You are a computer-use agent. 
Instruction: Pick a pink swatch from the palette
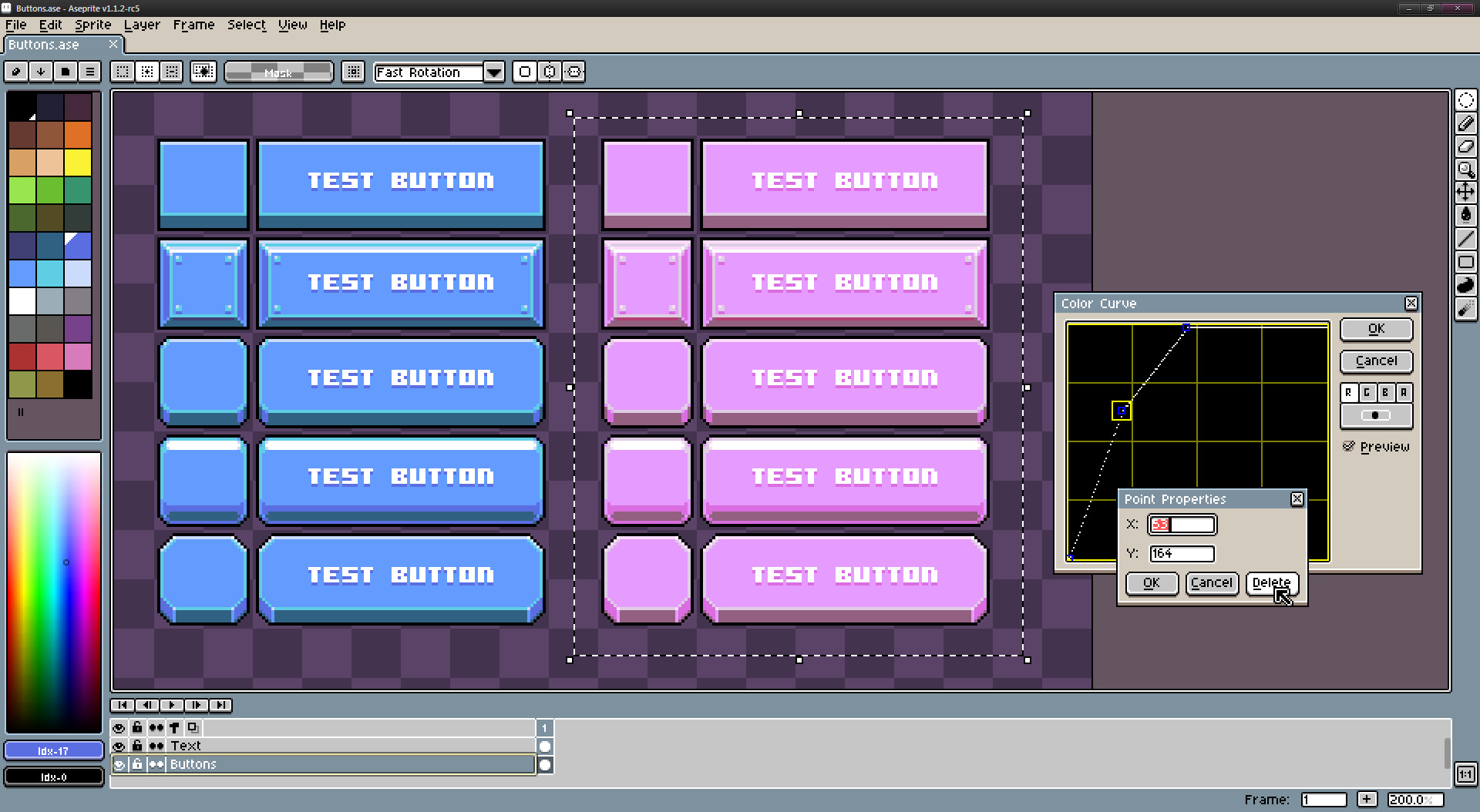pos(77,357)
